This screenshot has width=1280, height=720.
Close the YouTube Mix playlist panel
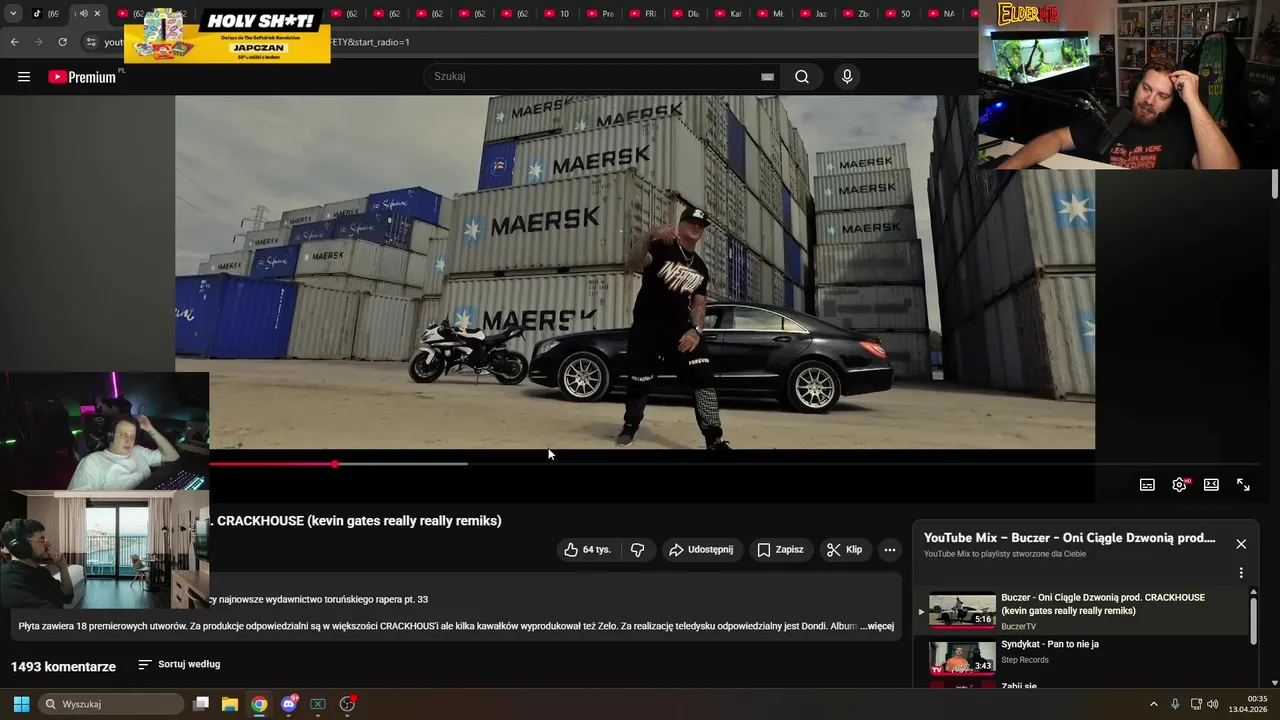(x=1241, y=544)
